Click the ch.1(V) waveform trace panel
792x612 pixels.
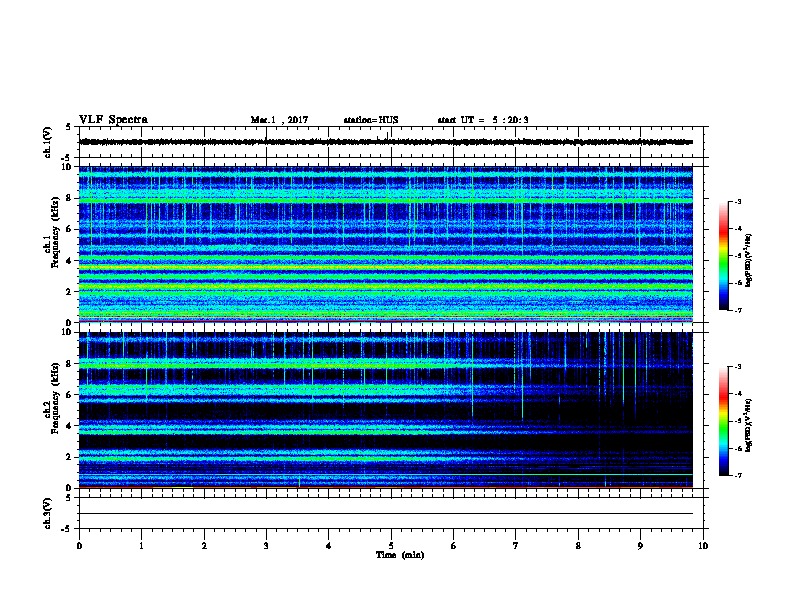tap(391, 142)
